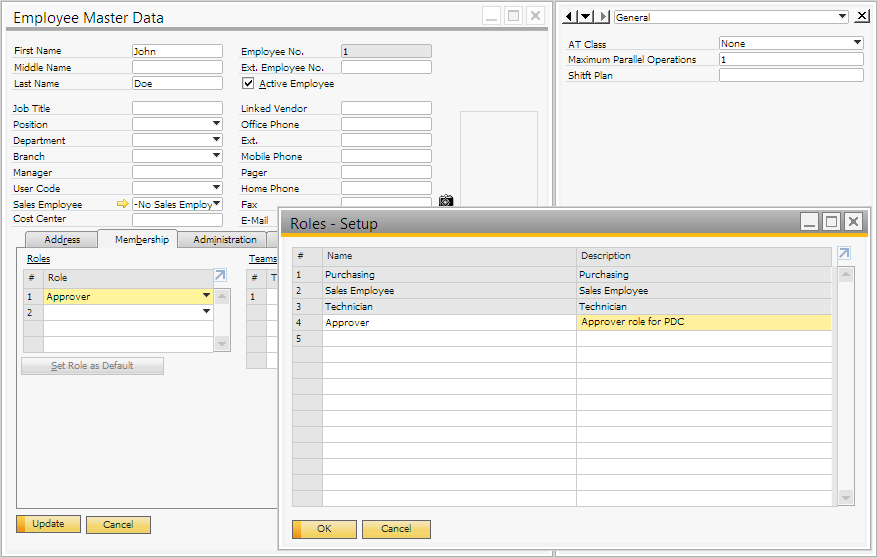The image size is (878, 558).
Task: Expand the Roles grid with blue arrow icon
Action: pyautogui.click(x=220, y=275)
